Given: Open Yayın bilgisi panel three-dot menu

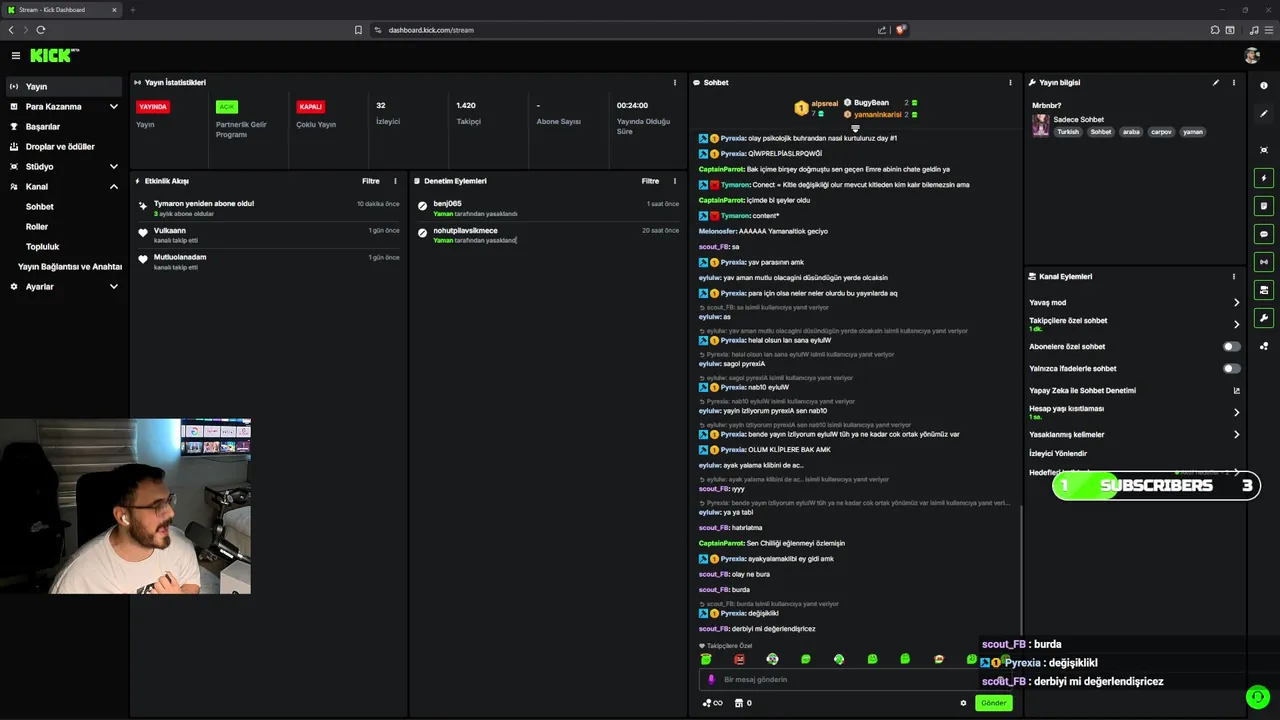Looking at the screenshot, I should [1234, 82].
